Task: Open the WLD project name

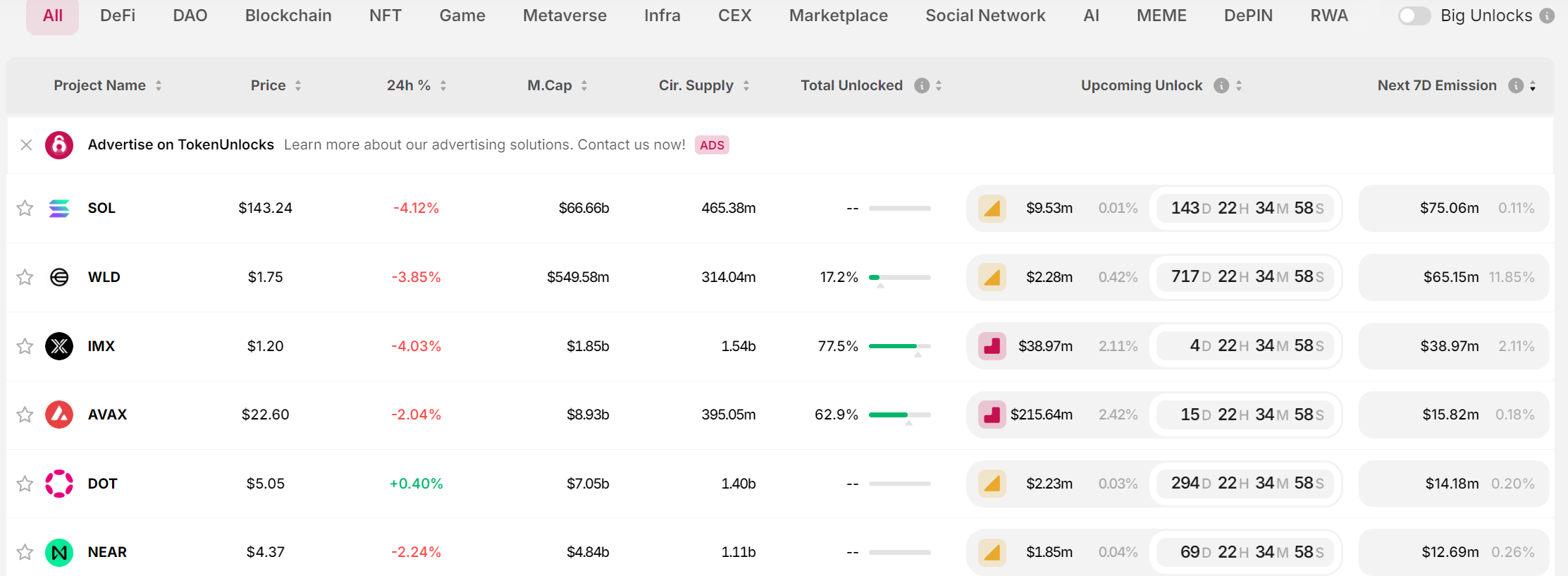Action: coord(104,277)
